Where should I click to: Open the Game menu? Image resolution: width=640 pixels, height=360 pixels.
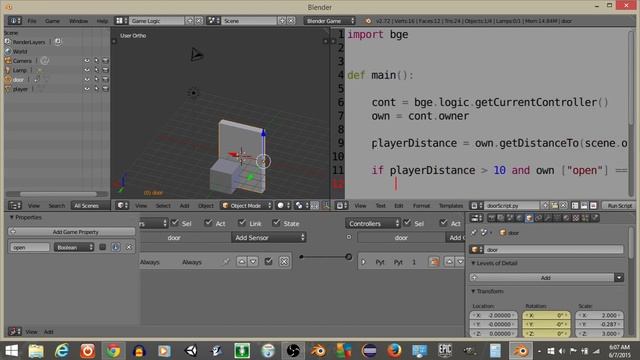click(52, 21)
